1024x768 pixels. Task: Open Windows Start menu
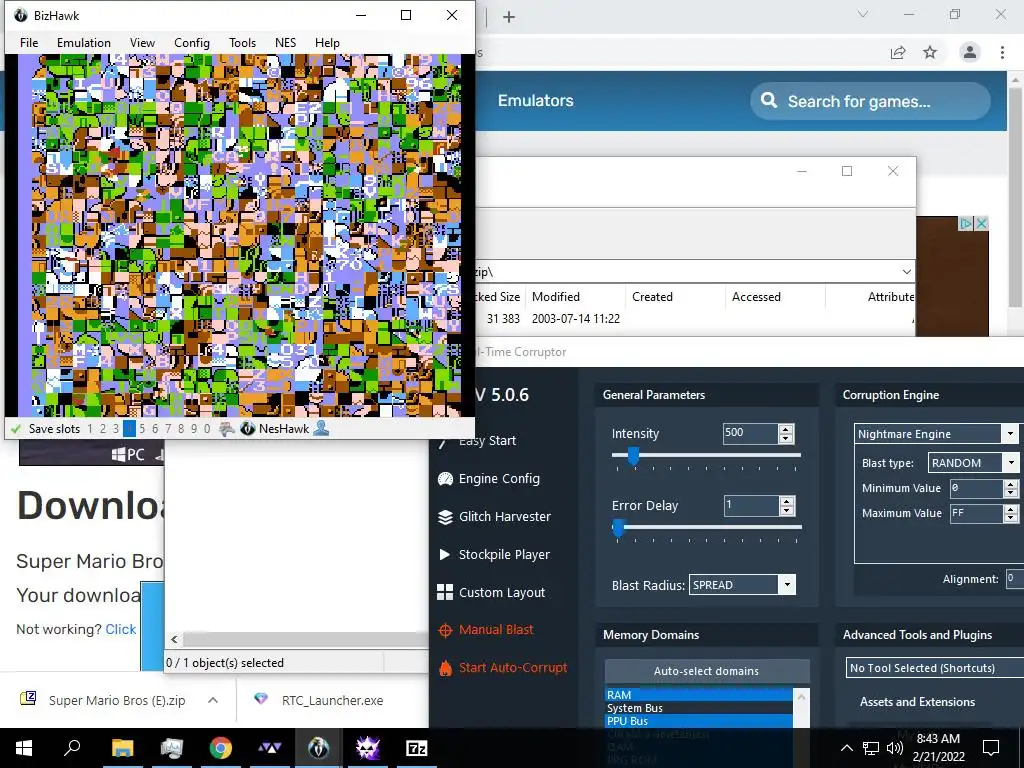pos(24,748)
